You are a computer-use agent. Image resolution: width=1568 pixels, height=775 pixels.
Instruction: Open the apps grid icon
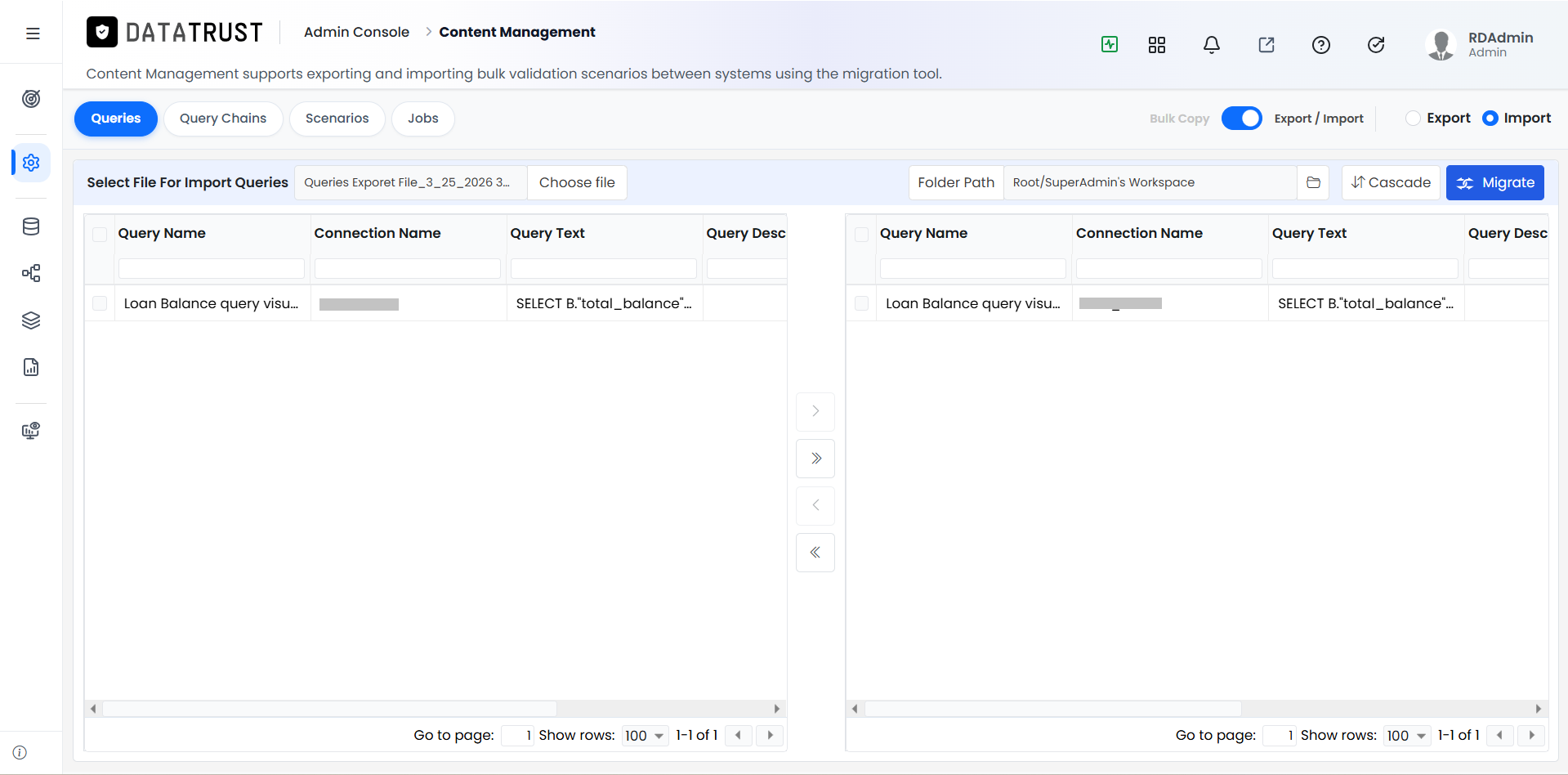[x=1157, y=45]
